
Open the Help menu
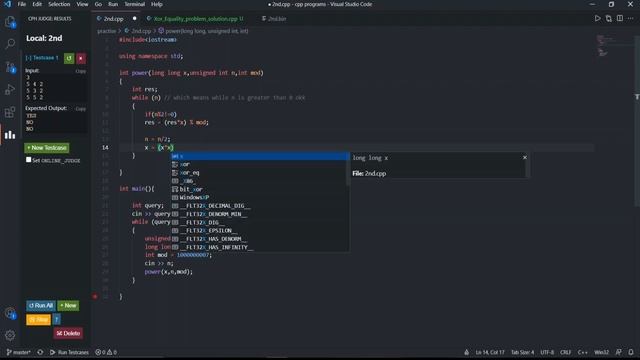[x=157, y=4]
